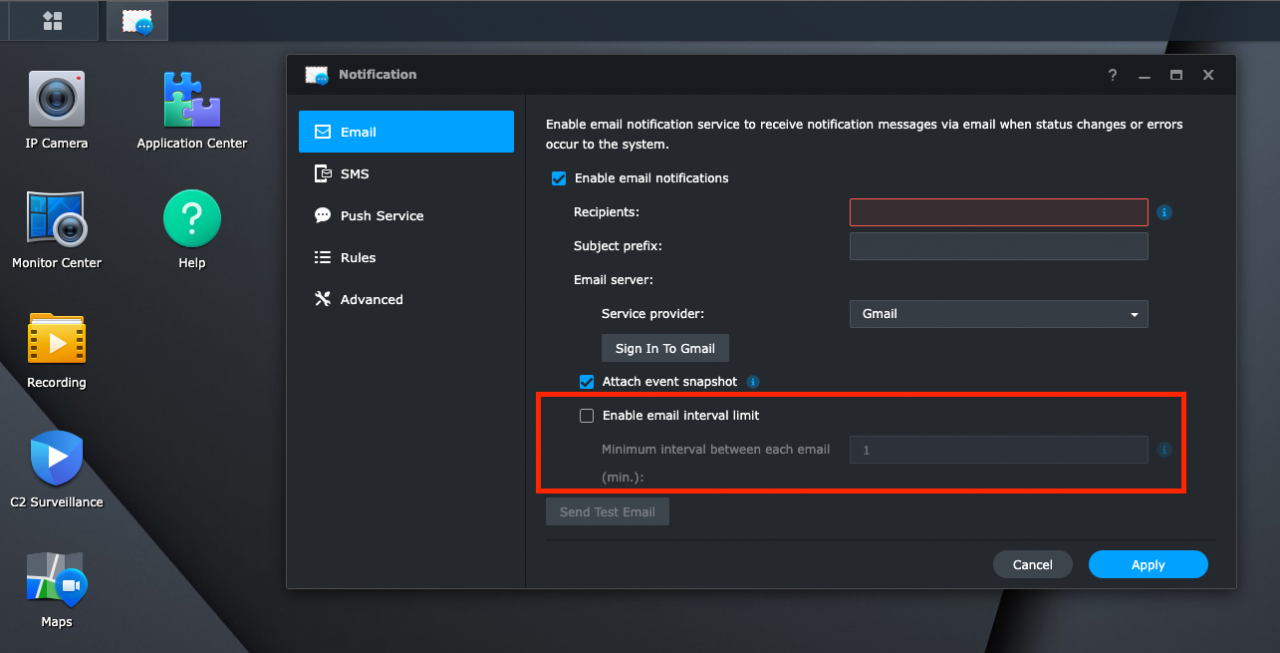The height and width of the screenshot is (653, 1280).
Task: Launch the Recording application
Action: [x=56, y=339]
